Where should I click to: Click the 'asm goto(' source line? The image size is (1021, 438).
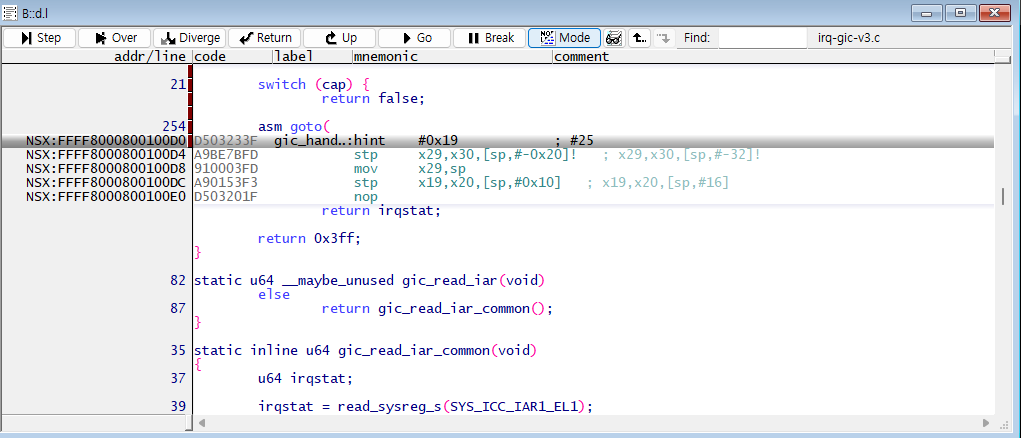294,126
